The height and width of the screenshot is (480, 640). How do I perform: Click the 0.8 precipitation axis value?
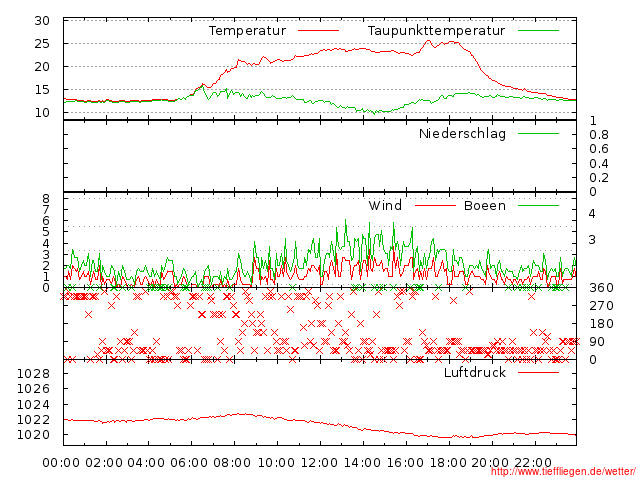[x=599, y=135]
